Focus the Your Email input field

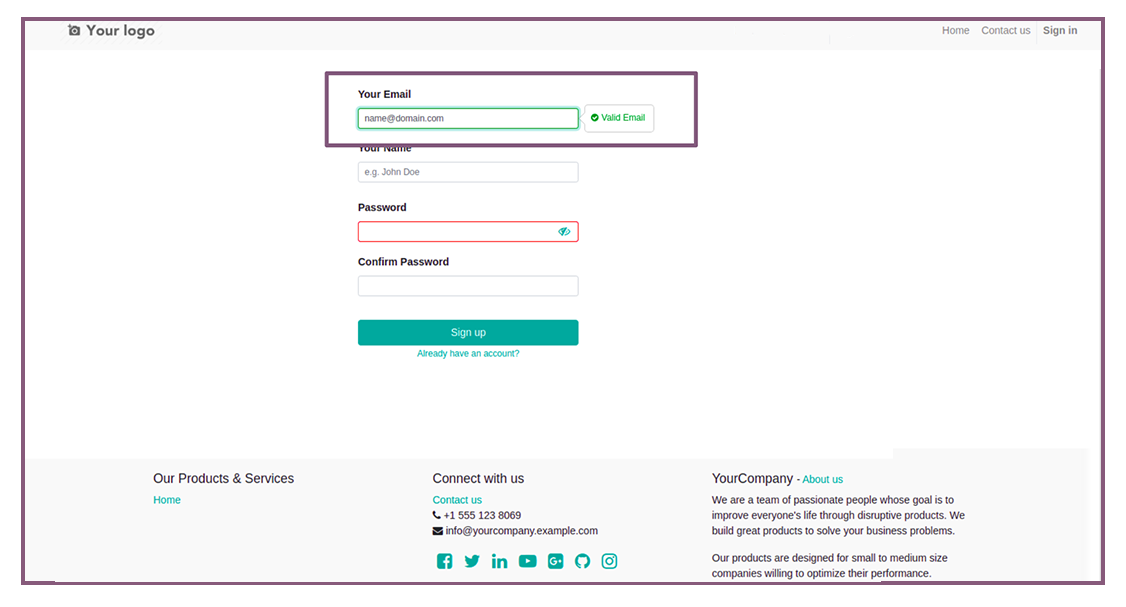coord(468,119)
